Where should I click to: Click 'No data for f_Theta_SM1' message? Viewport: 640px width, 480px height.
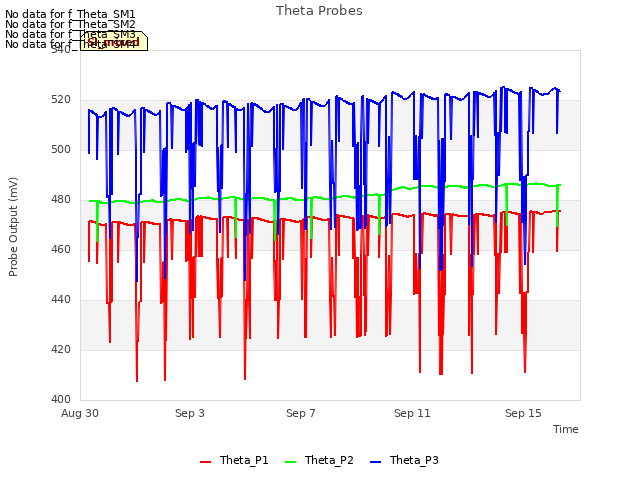[70, 14]
